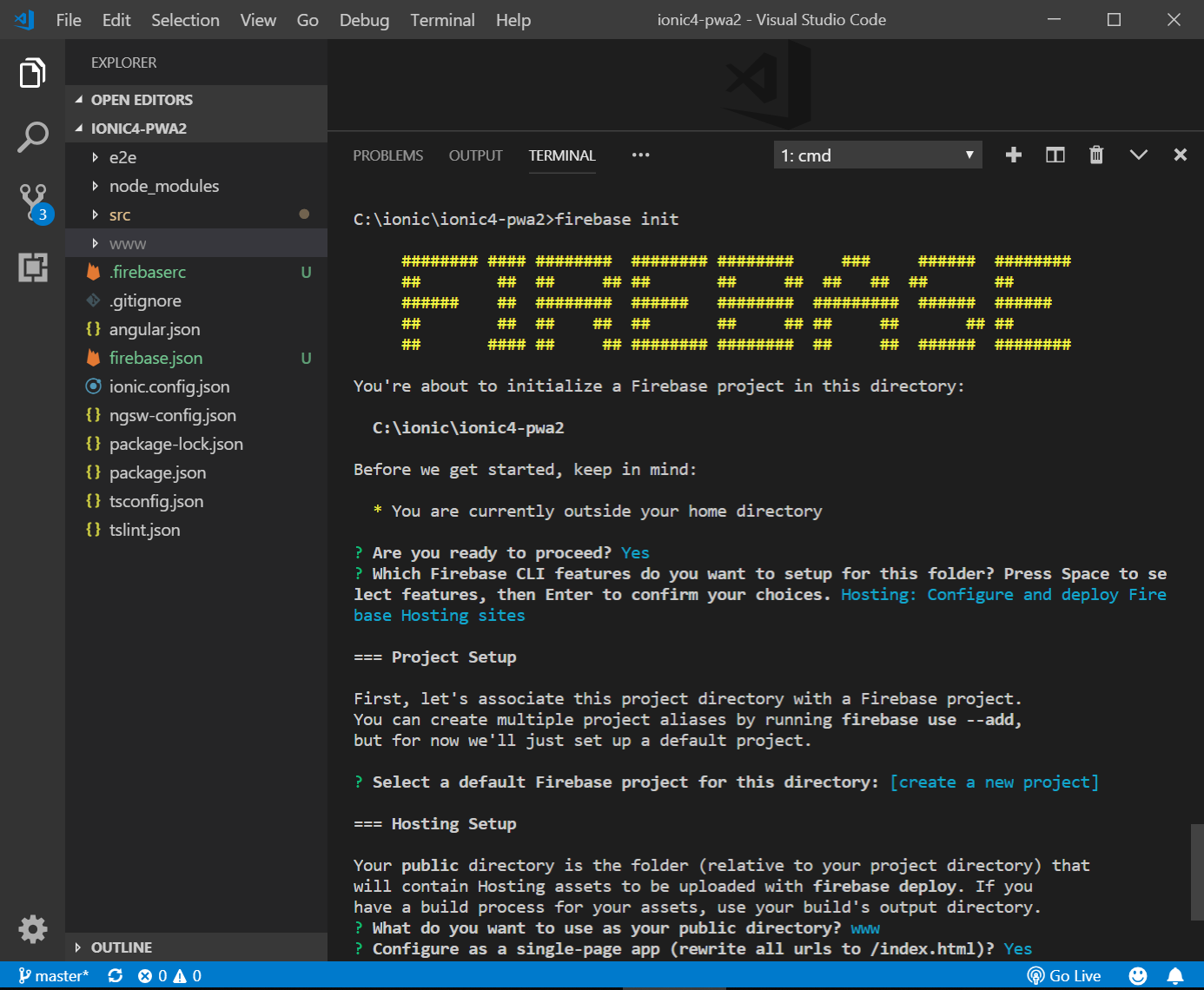
Task: Open notifications bell in status bar
Action: pyautogui.click(x=1174, y=976)
